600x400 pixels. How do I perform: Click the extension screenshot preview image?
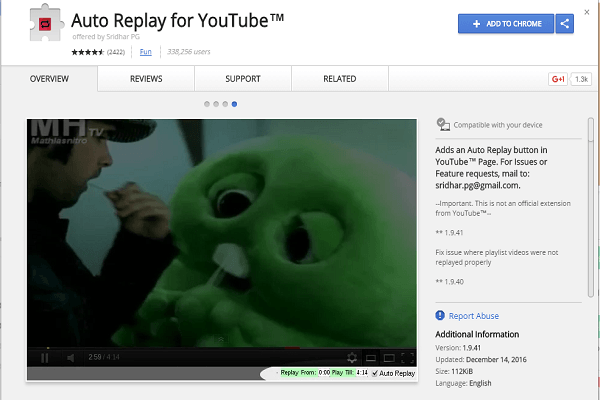tap(222, 250)
